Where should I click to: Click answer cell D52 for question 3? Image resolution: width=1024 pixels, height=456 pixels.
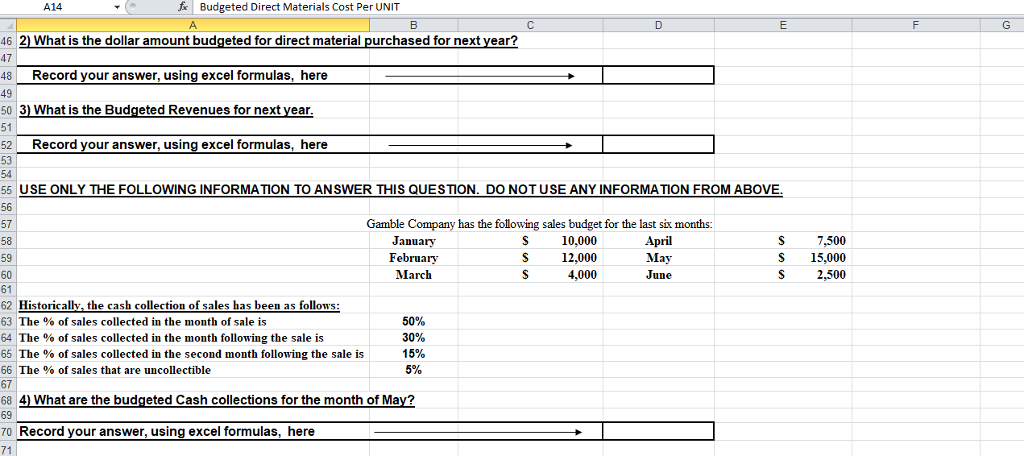pyautogui.click(x=658, y=144)
